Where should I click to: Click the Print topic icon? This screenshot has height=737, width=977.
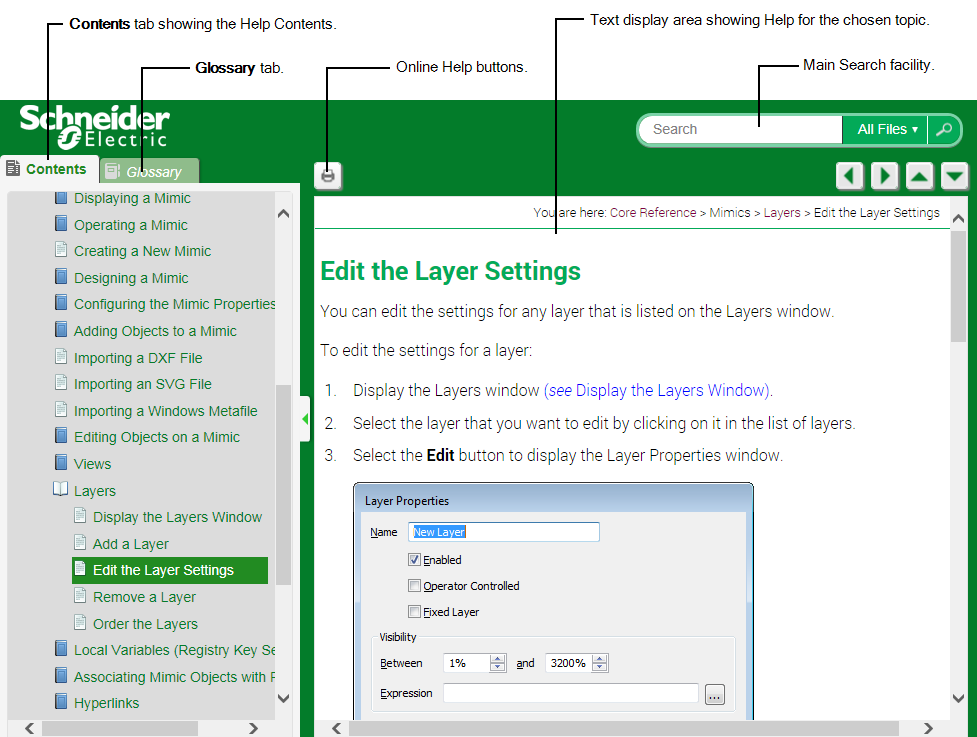[x=328, y=176]
